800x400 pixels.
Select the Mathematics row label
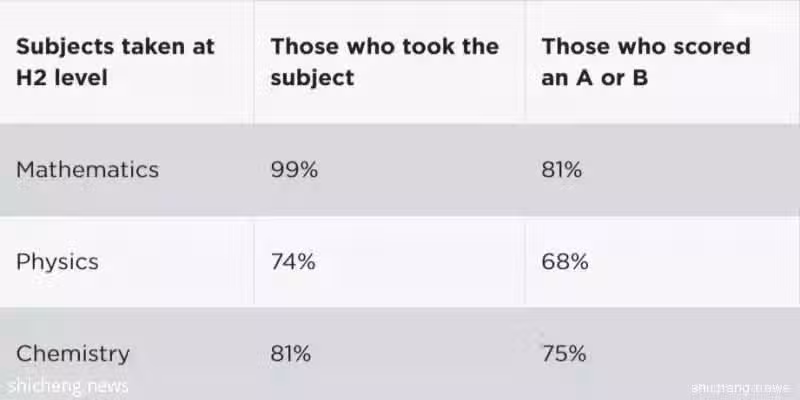tap(87, 169)
